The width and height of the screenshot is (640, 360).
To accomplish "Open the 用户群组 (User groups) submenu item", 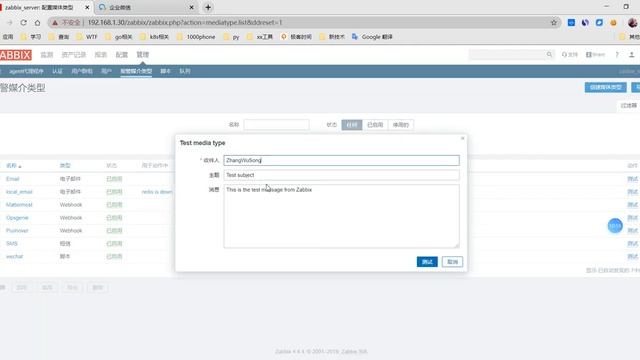I will click(82, 71).
